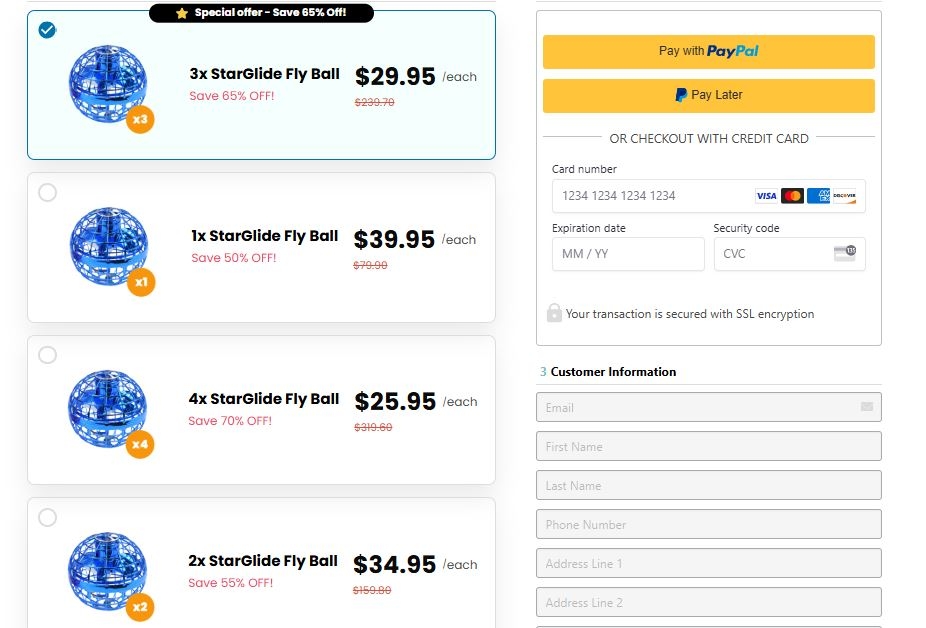This screenshot has height=628, width=926.
Task: Choose the 4x StarGlide Fly Ball radio
Action: tap(48, 355)
